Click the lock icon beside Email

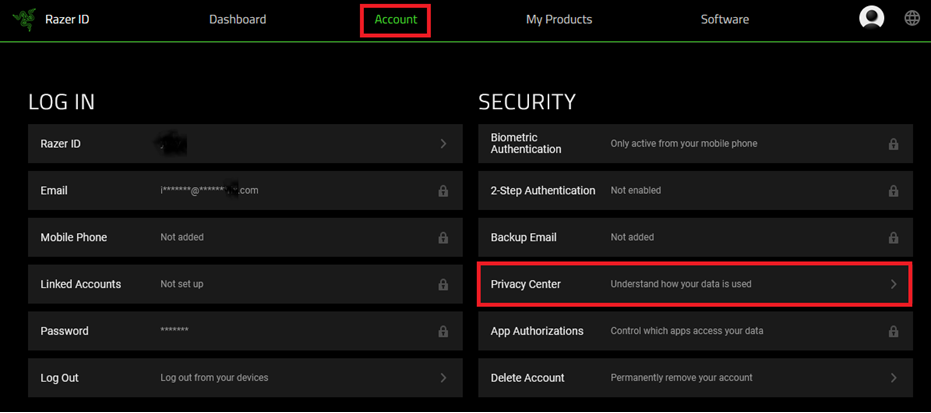pyautogui.click(x=443, y=191)
